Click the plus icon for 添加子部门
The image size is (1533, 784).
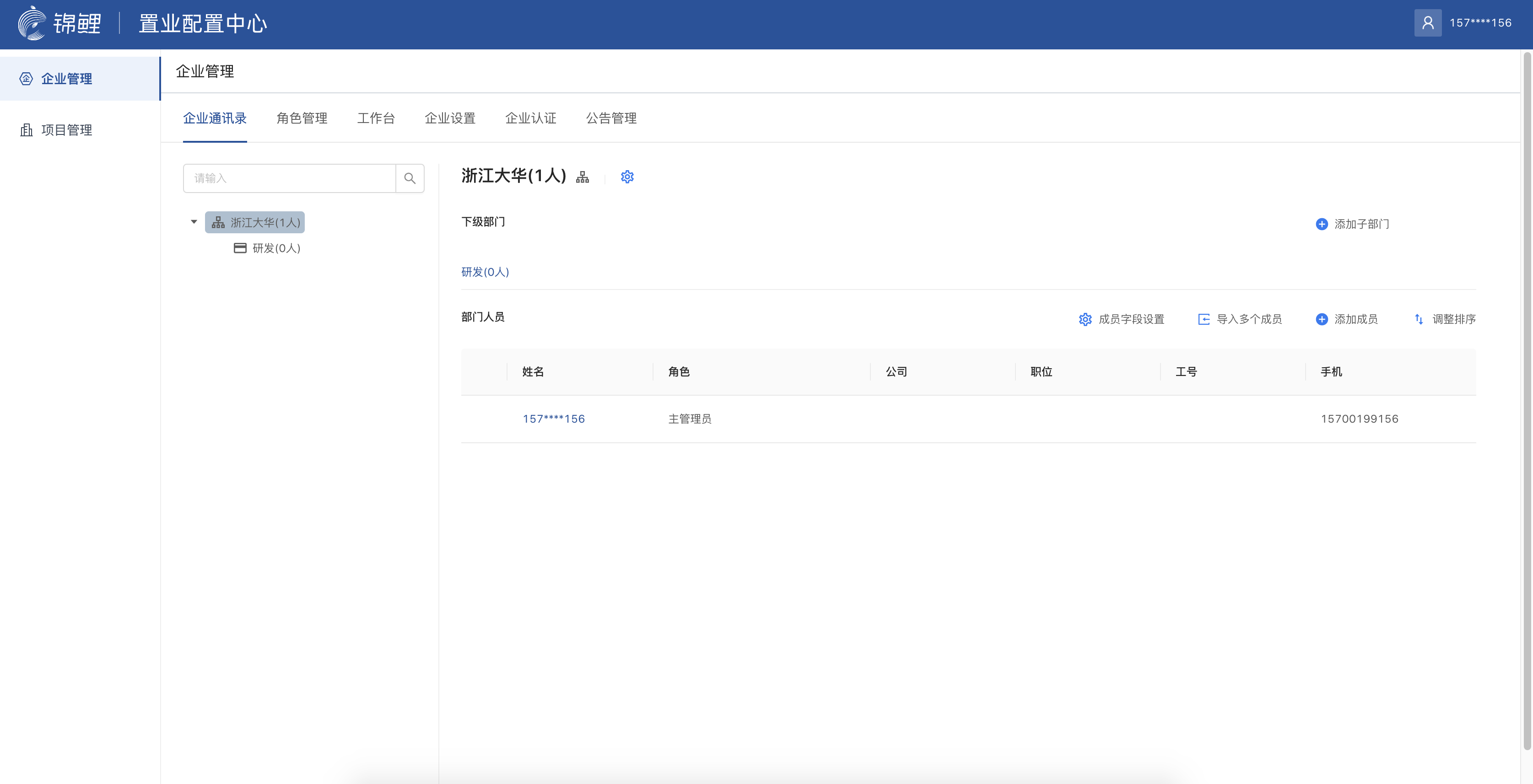(x=1321, y=224)
